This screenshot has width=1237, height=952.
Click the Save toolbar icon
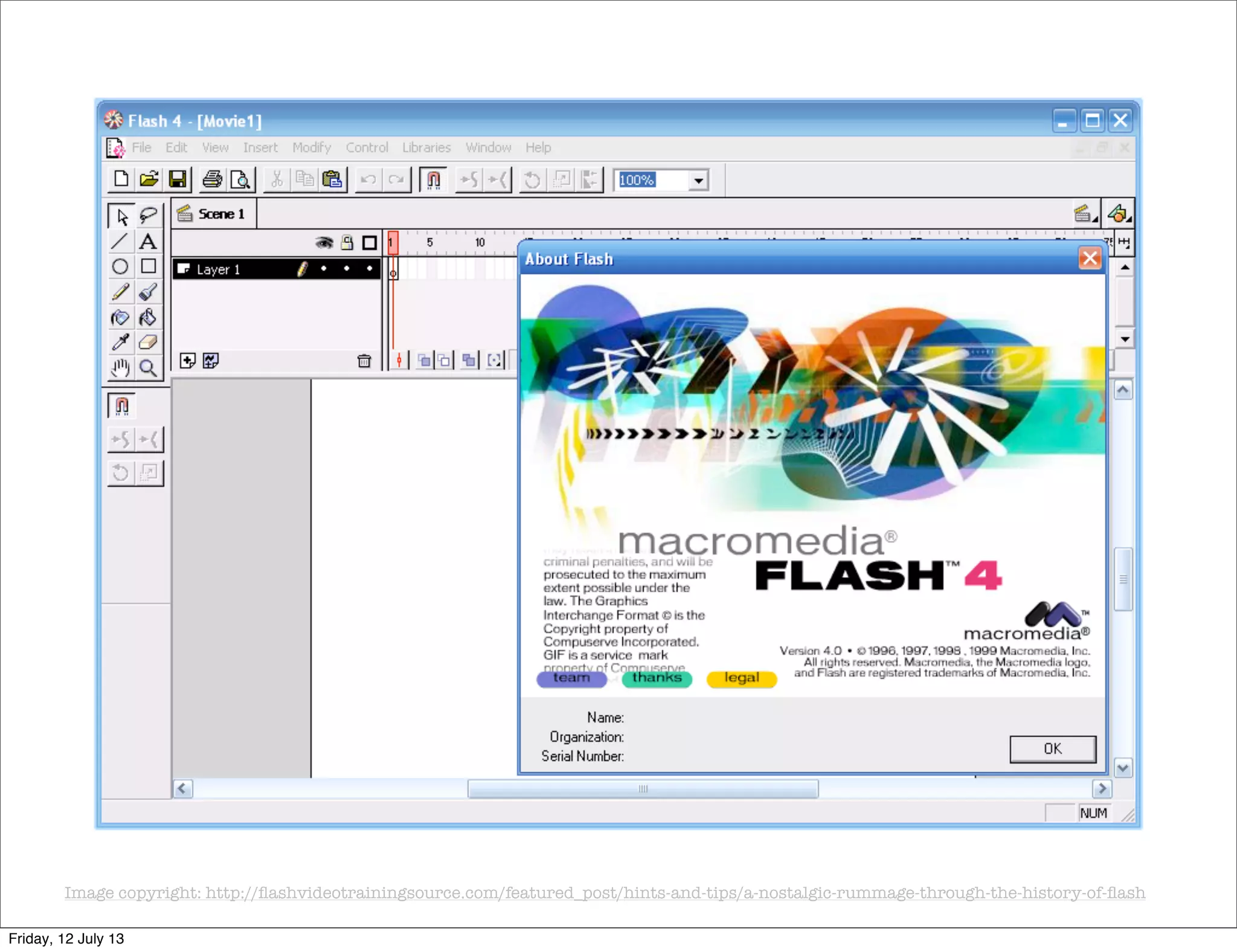click(178, 179)
